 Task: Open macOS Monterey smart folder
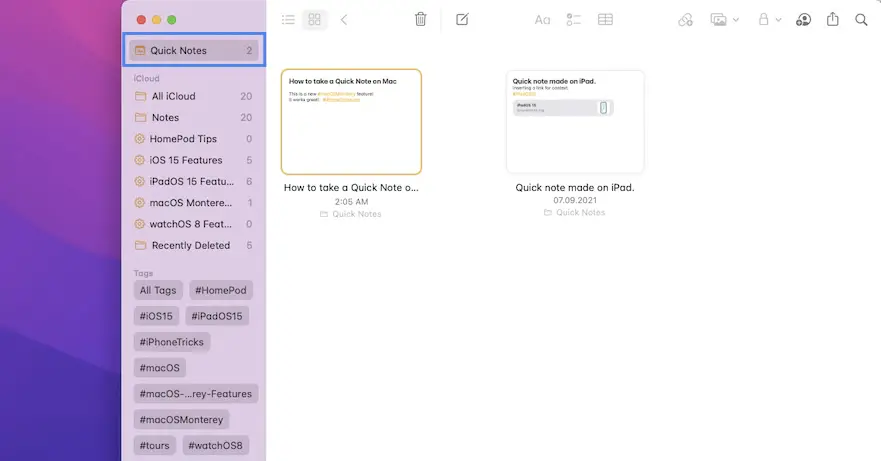194,203
